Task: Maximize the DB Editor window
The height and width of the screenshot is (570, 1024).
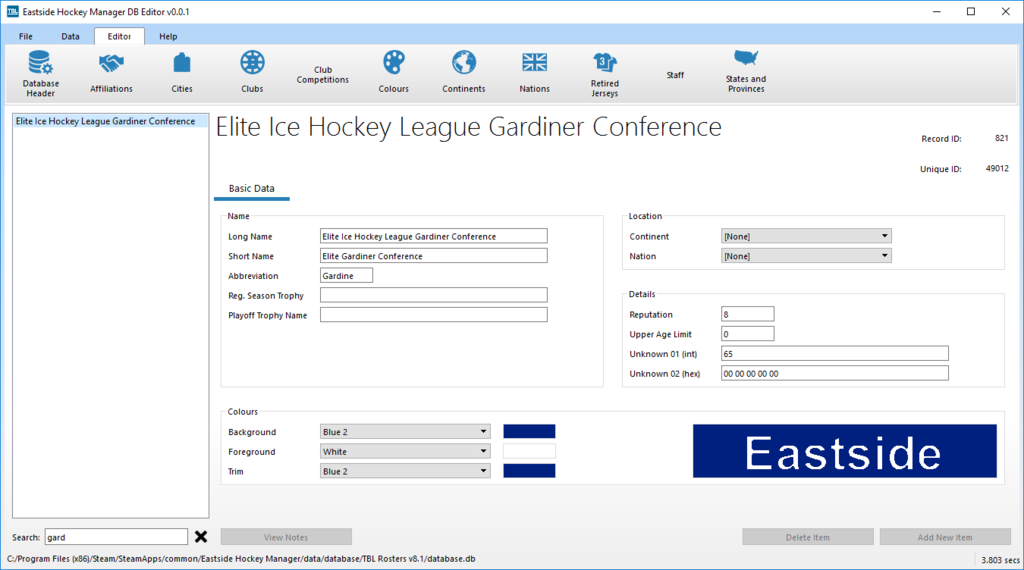Action: [x=971, y=12]
